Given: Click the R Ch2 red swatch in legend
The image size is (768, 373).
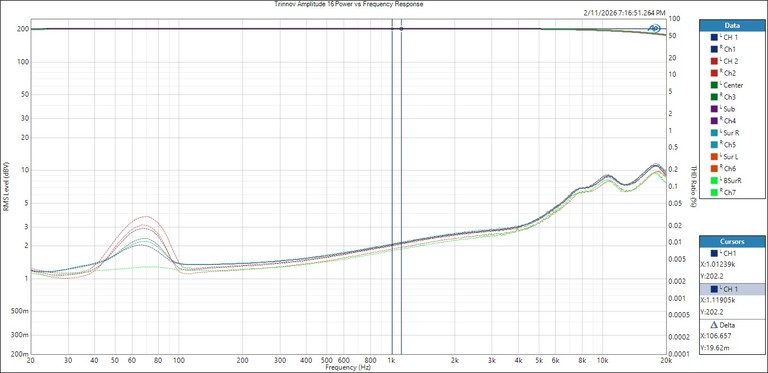Looking at the screenshot, I should click(714, 73).
